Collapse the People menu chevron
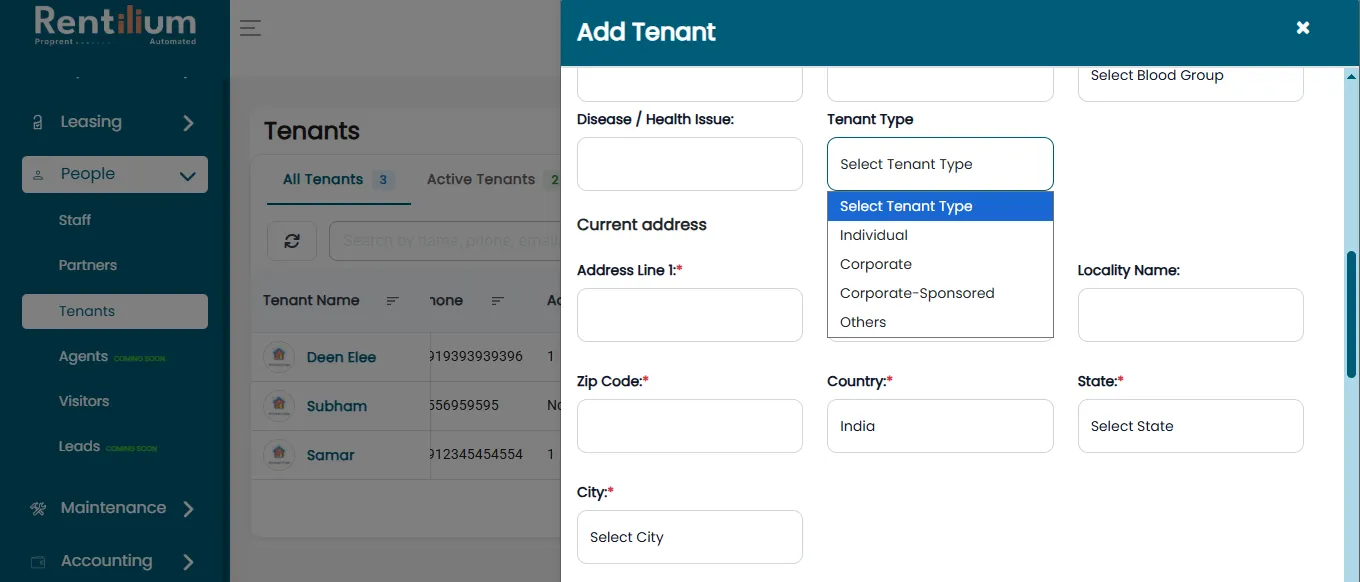Image resolution: width=1360 pixels, height=582 pixels. pyautogui.click(x=187, y=175)
